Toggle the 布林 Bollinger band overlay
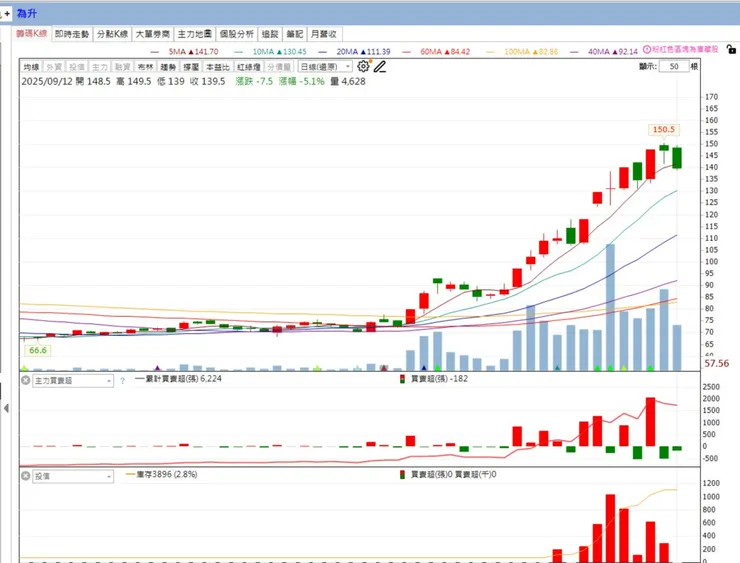 pos(145,67)
